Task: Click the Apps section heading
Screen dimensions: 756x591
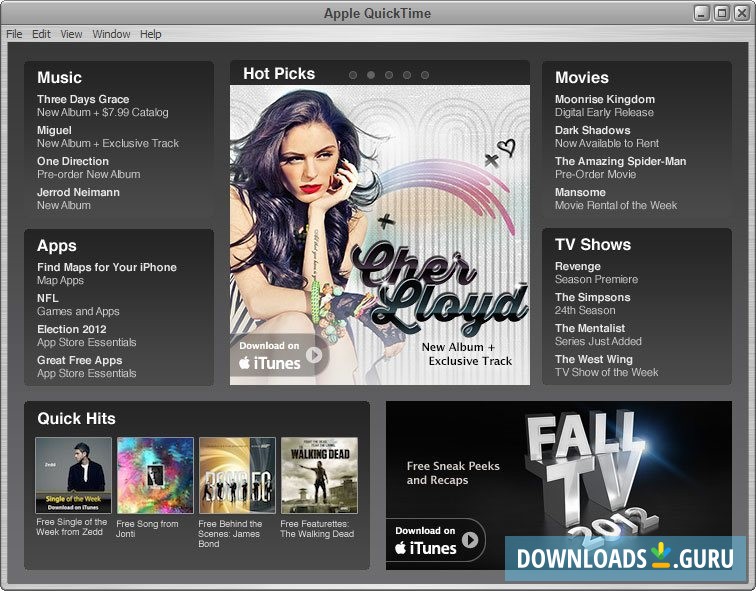Action: (x=57, y=245)
